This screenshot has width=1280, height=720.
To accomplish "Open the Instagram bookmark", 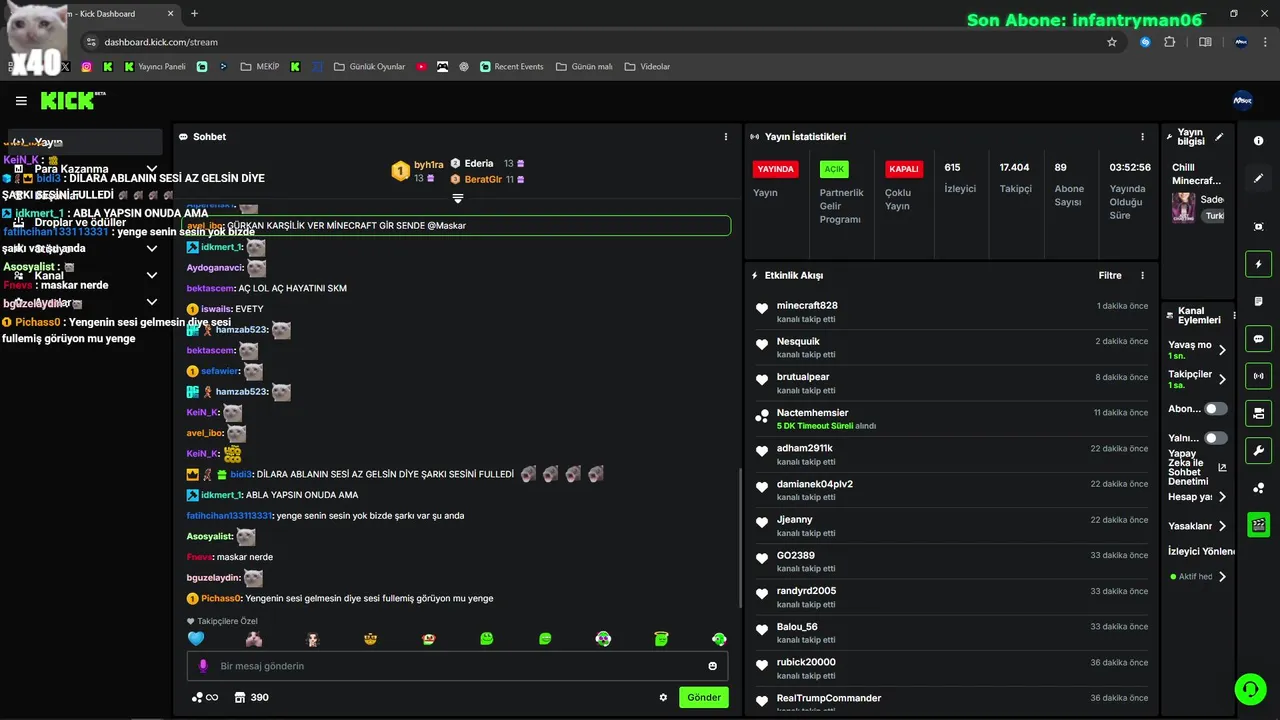I will (87, 67).
